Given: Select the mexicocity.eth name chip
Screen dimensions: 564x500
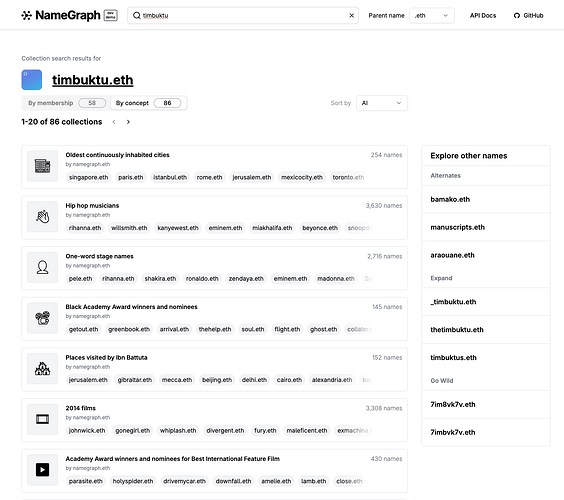Looking at the screenshot, I should 302,177.
